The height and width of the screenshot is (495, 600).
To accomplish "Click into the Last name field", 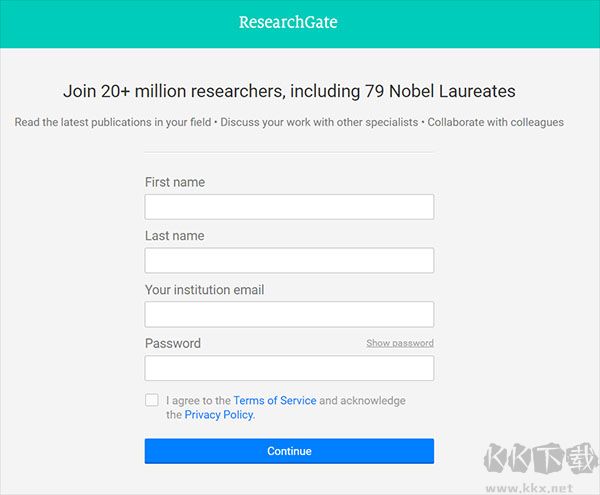I will tap(289, 261).
